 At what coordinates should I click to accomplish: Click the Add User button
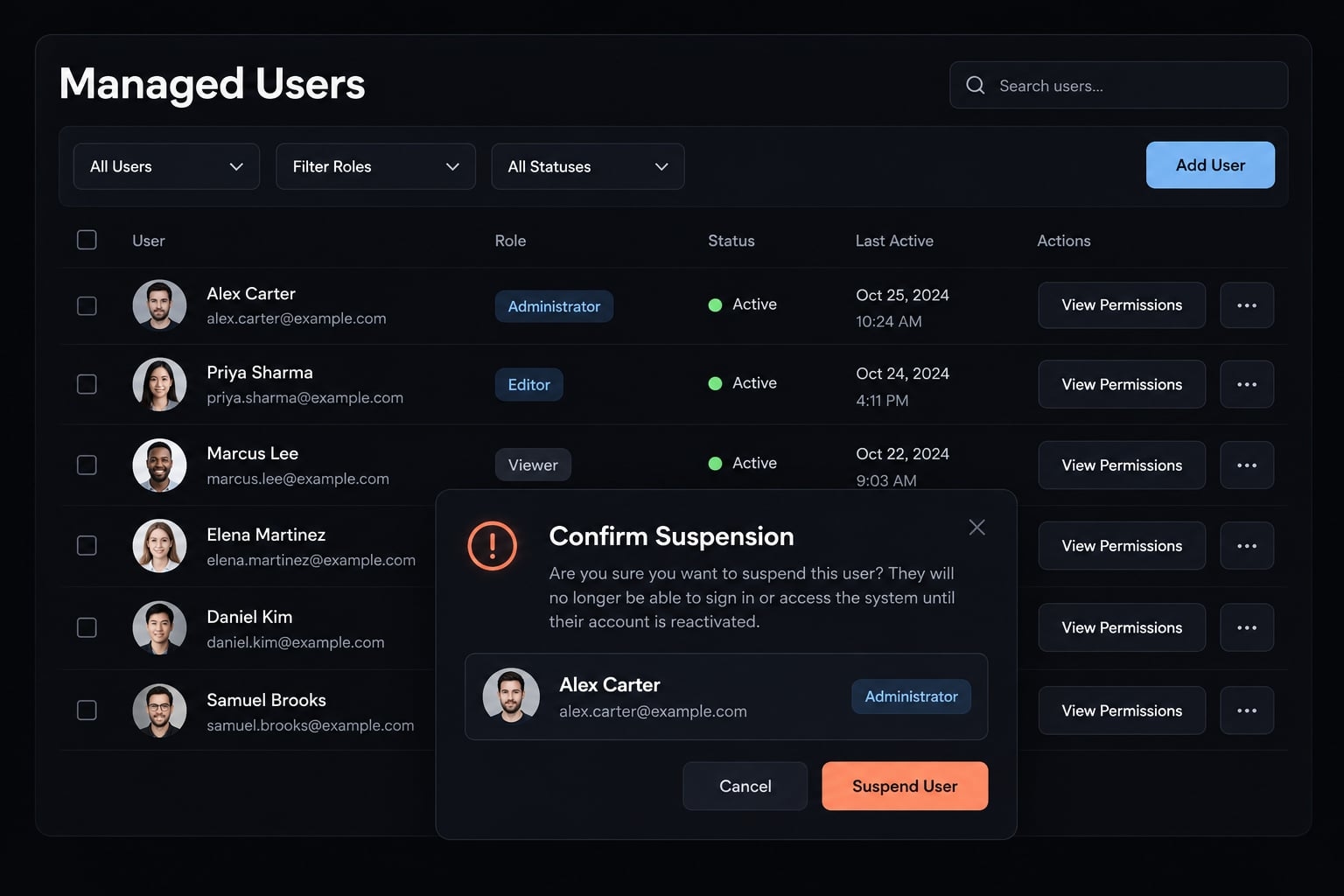(x=1210, y=164)
